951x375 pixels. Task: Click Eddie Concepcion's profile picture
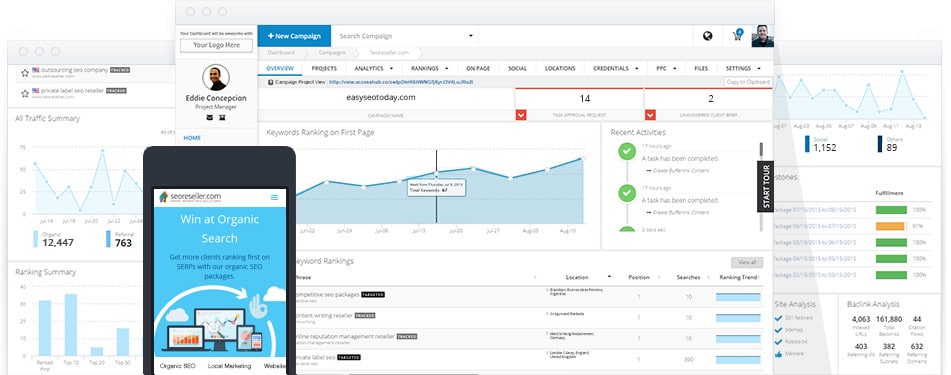click(216, 77)
